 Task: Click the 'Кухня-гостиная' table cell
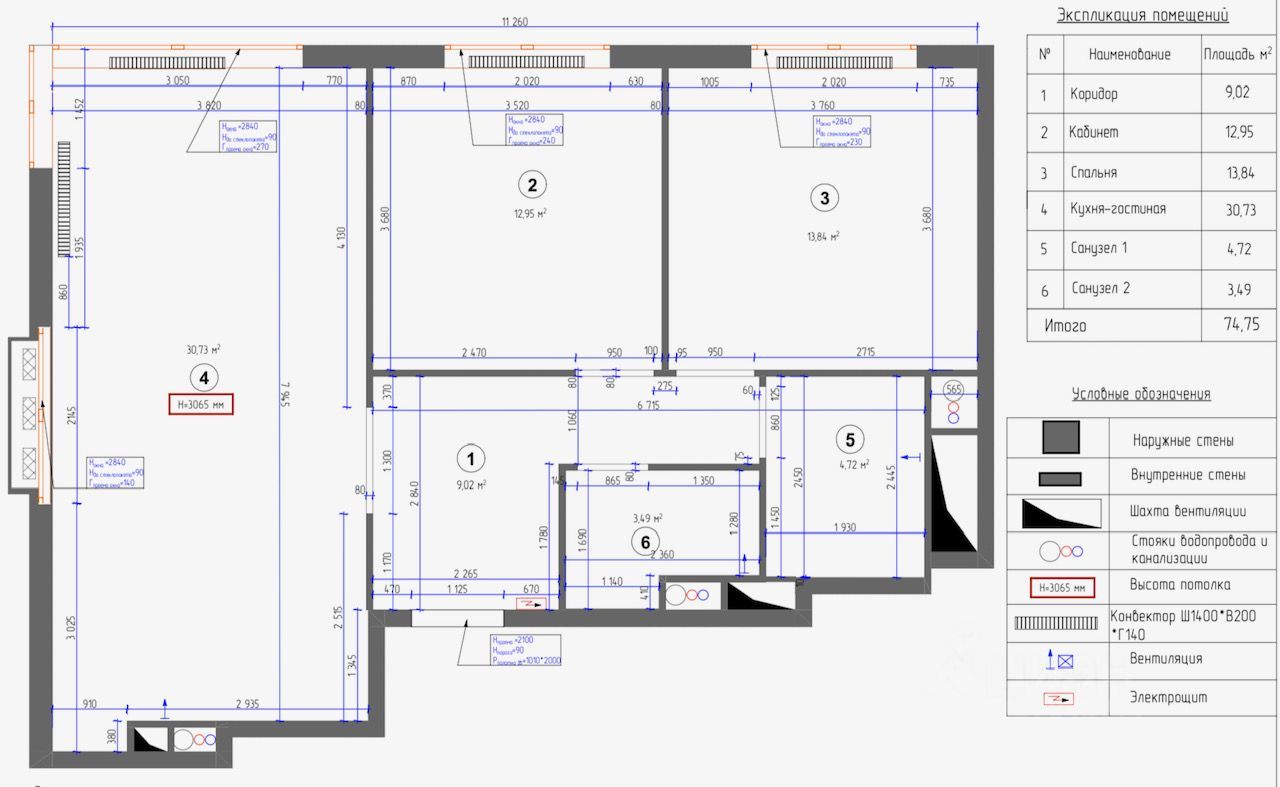(x=1117, y=209)
